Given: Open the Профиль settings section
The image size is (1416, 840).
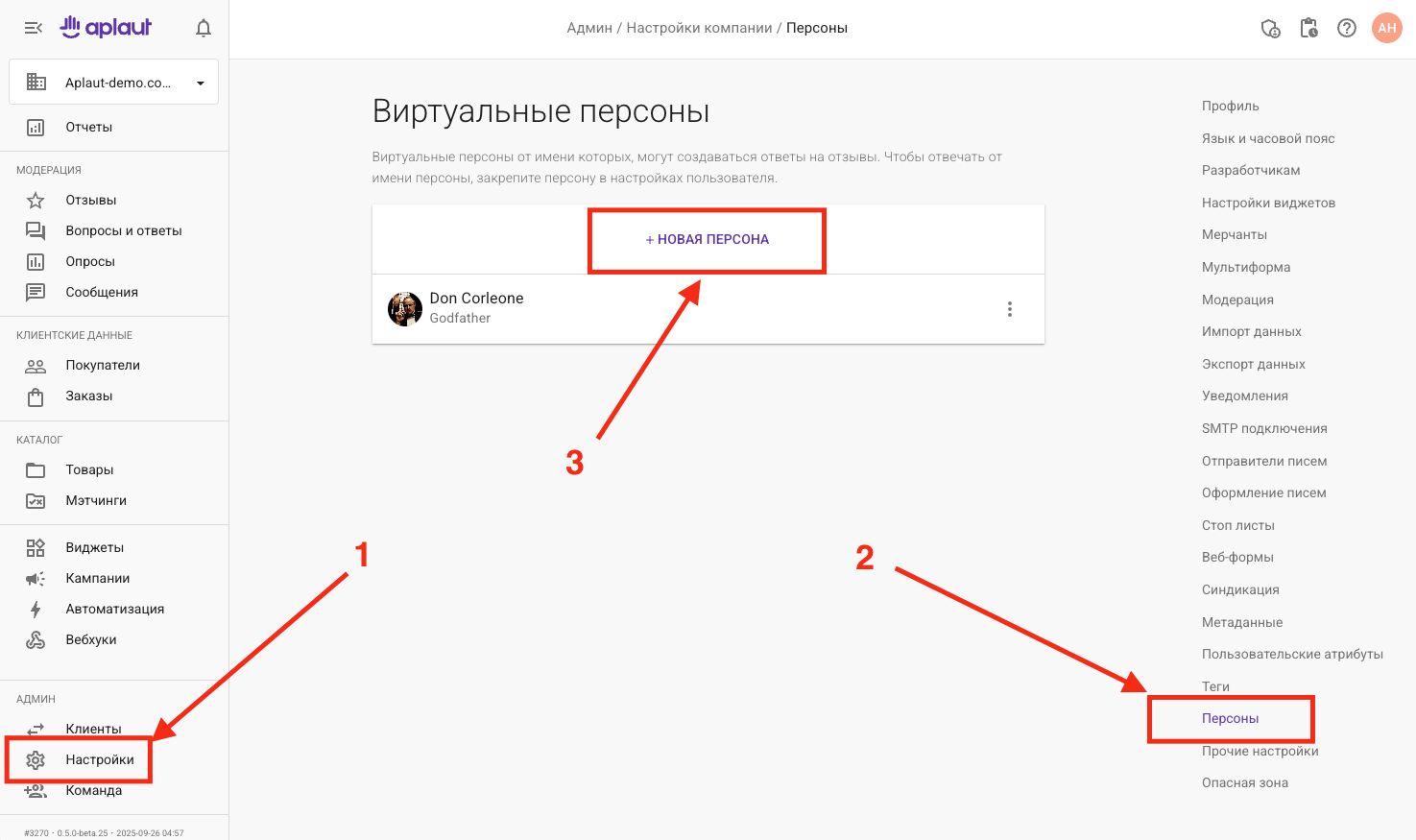Looking at the screenshot, I should tap(1230, 106).
